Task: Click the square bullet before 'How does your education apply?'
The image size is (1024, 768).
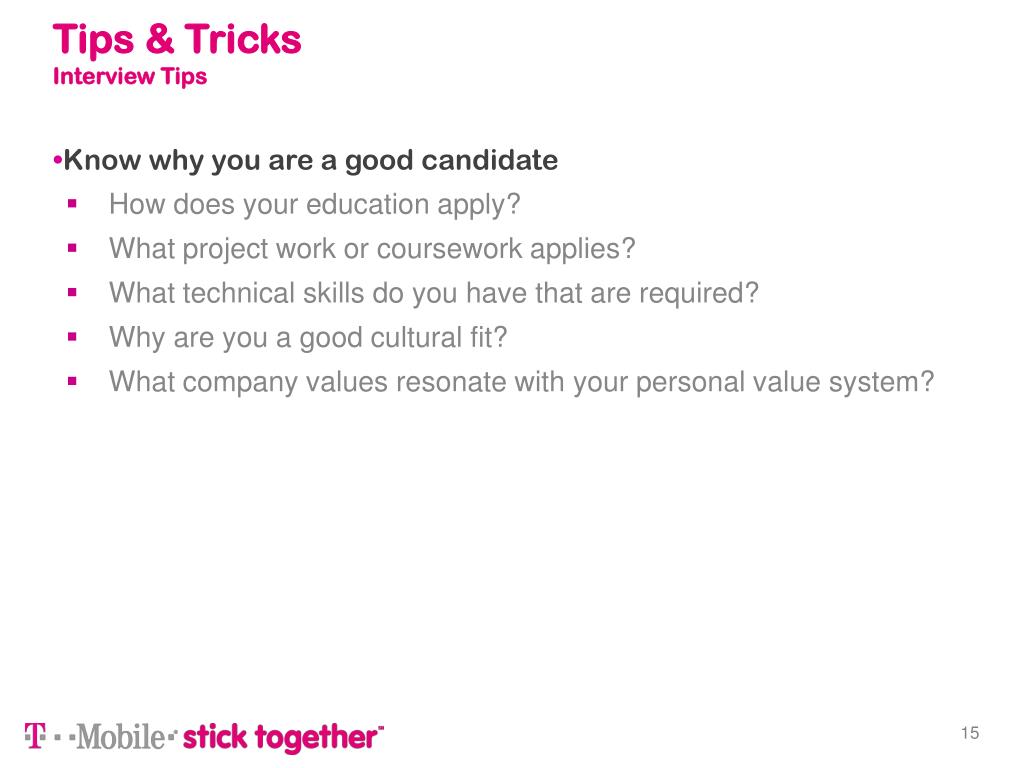Action: click(73, 205)
